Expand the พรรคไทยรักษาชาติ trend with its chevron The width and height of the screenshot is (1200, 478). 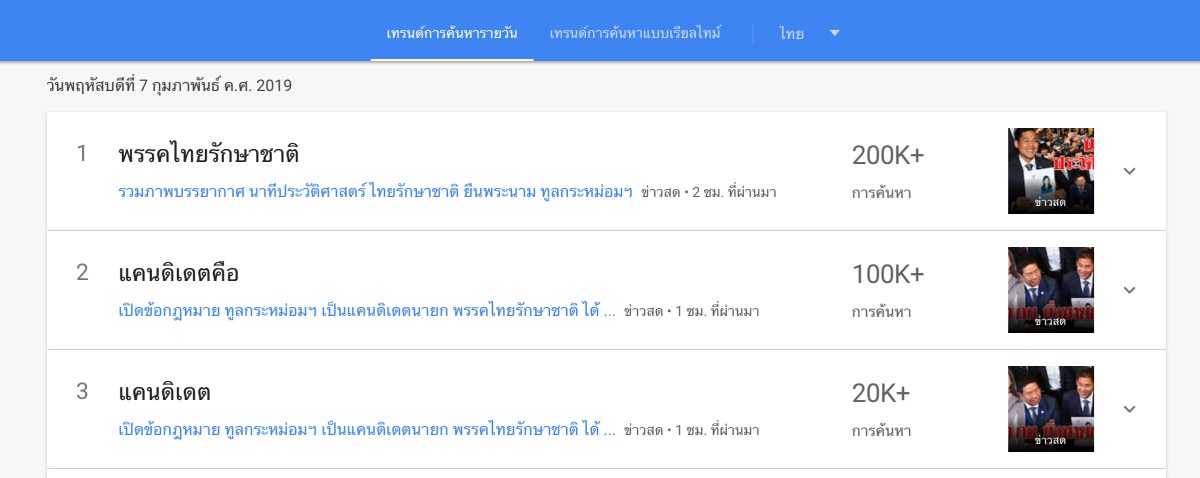[1130, 171]
